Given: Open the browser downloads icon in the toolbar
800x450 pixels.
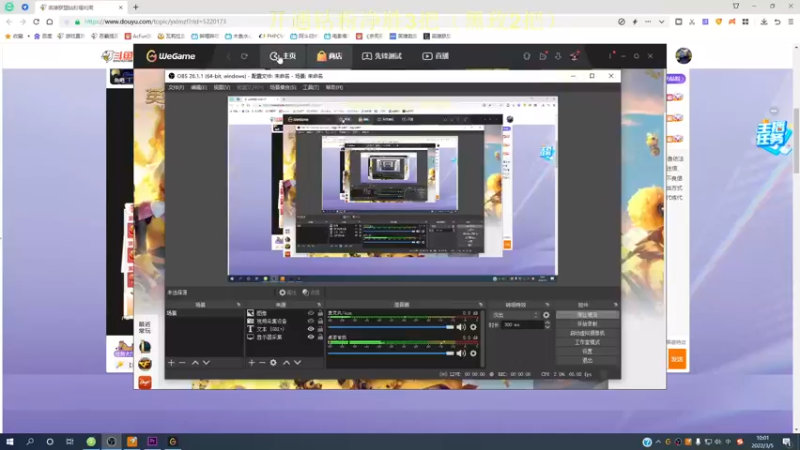Looking at the screenshot, I should tap(764, 22).
